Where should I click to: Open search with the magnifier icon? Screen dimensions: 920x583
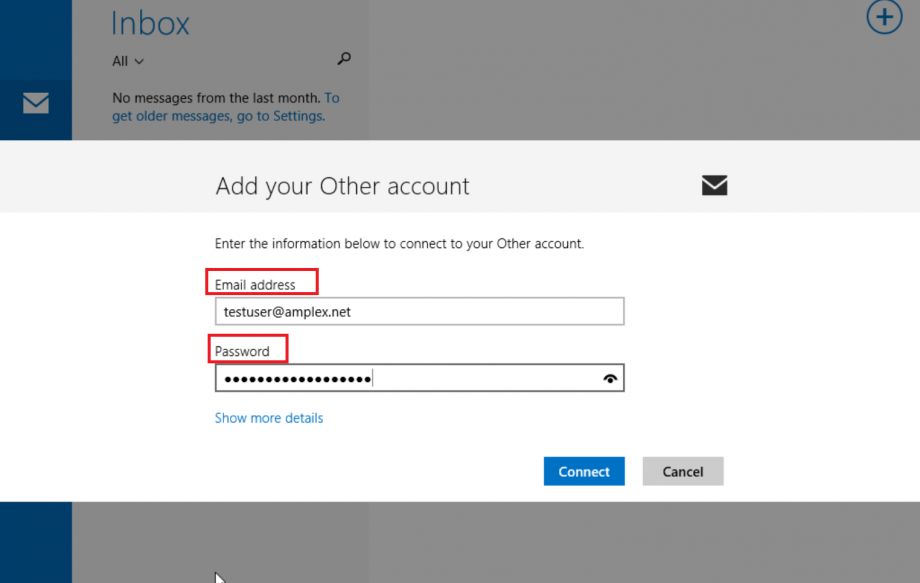point(344,58)
